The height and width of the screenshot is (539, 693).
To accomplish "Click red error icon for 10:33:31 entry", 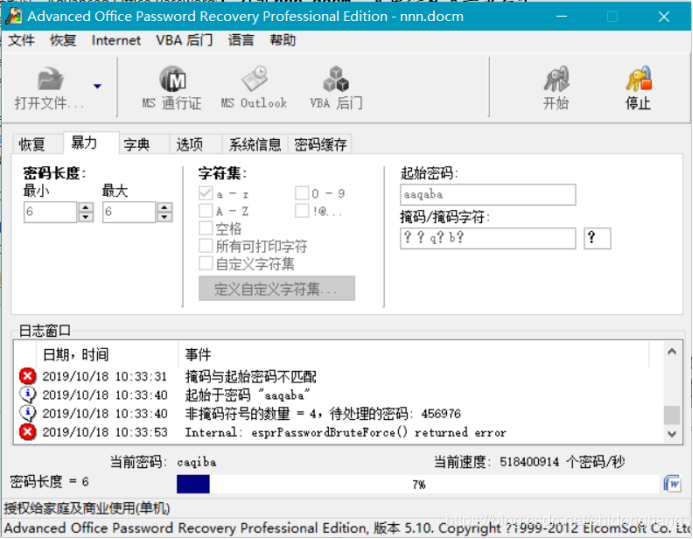I will coord(27,376).
